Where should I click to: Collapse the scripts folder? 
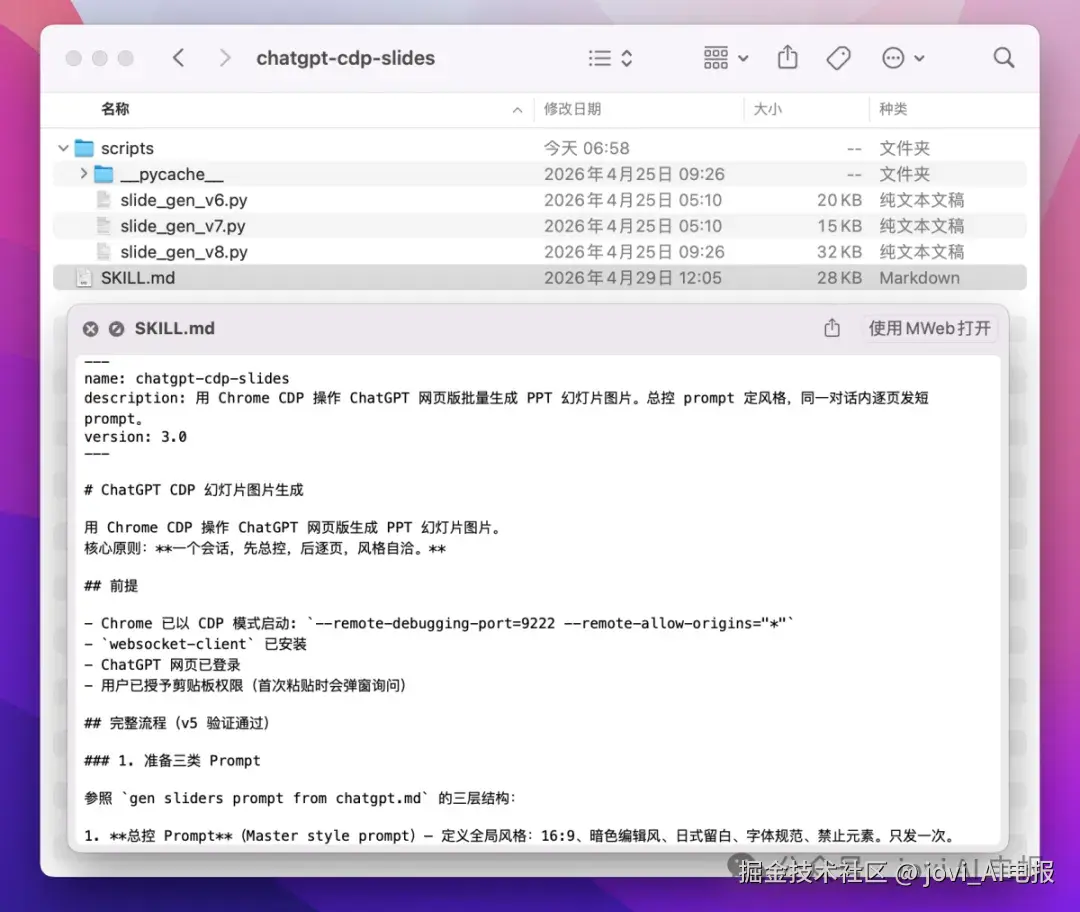63,148
